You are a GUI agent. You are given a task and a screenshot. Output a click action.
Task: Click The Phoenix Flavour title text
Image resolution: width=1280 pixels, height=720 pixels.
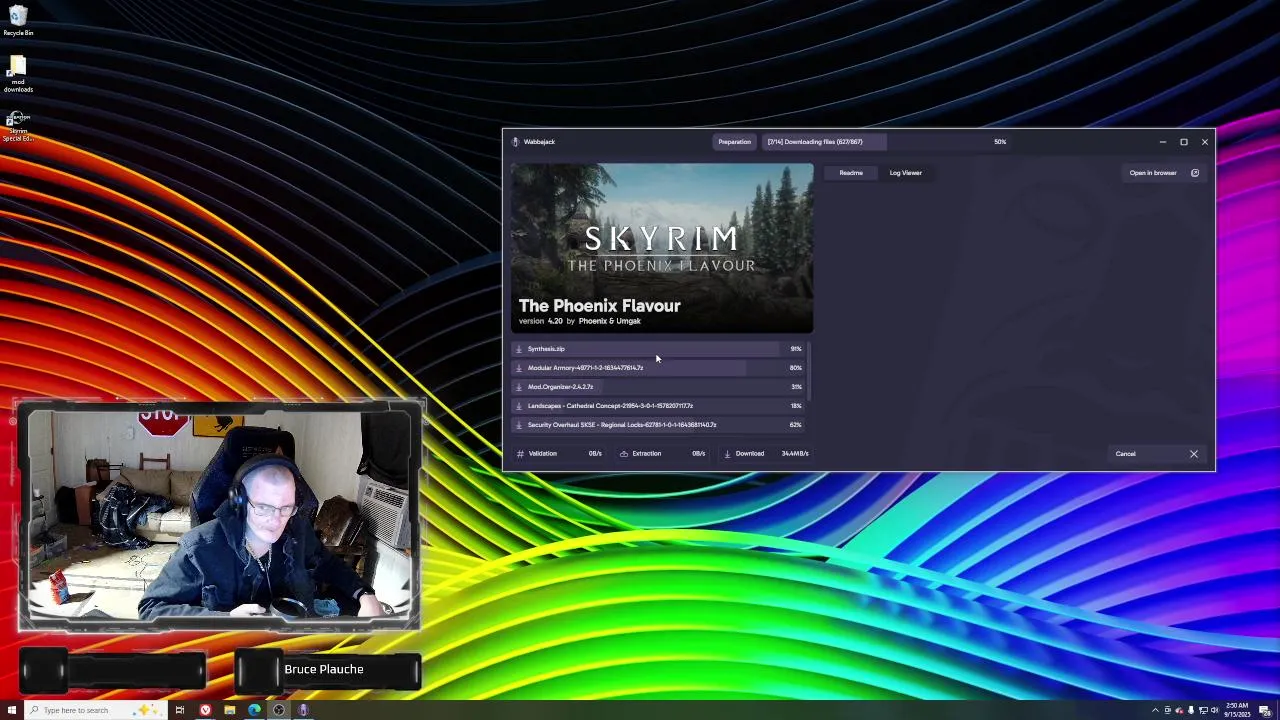coord(599,306)
